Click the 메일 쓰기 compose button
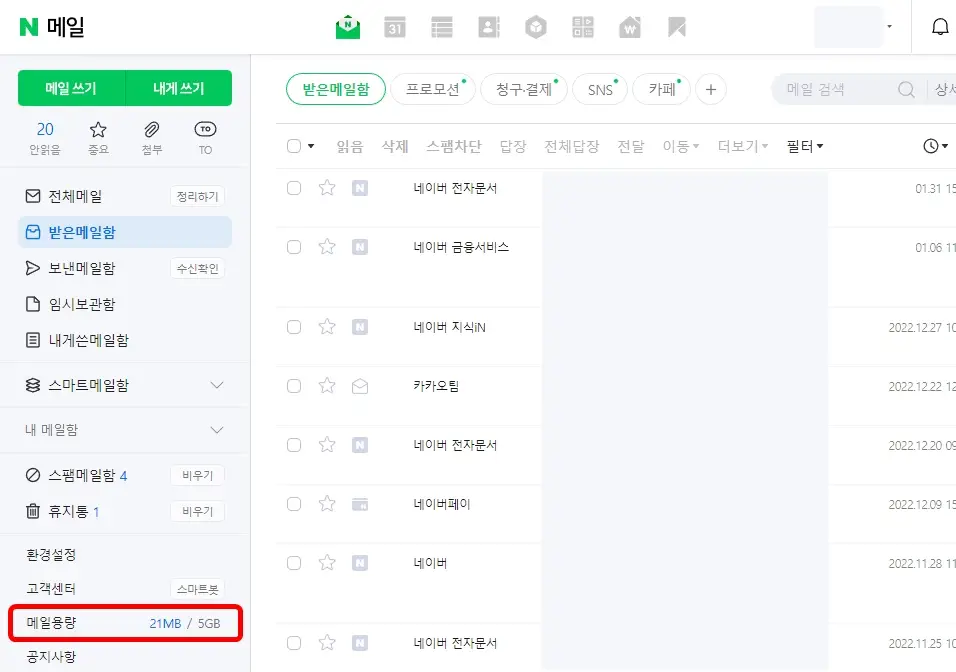Image resolution: width=956 pixels, height=672 pixels. click(70, 88)
